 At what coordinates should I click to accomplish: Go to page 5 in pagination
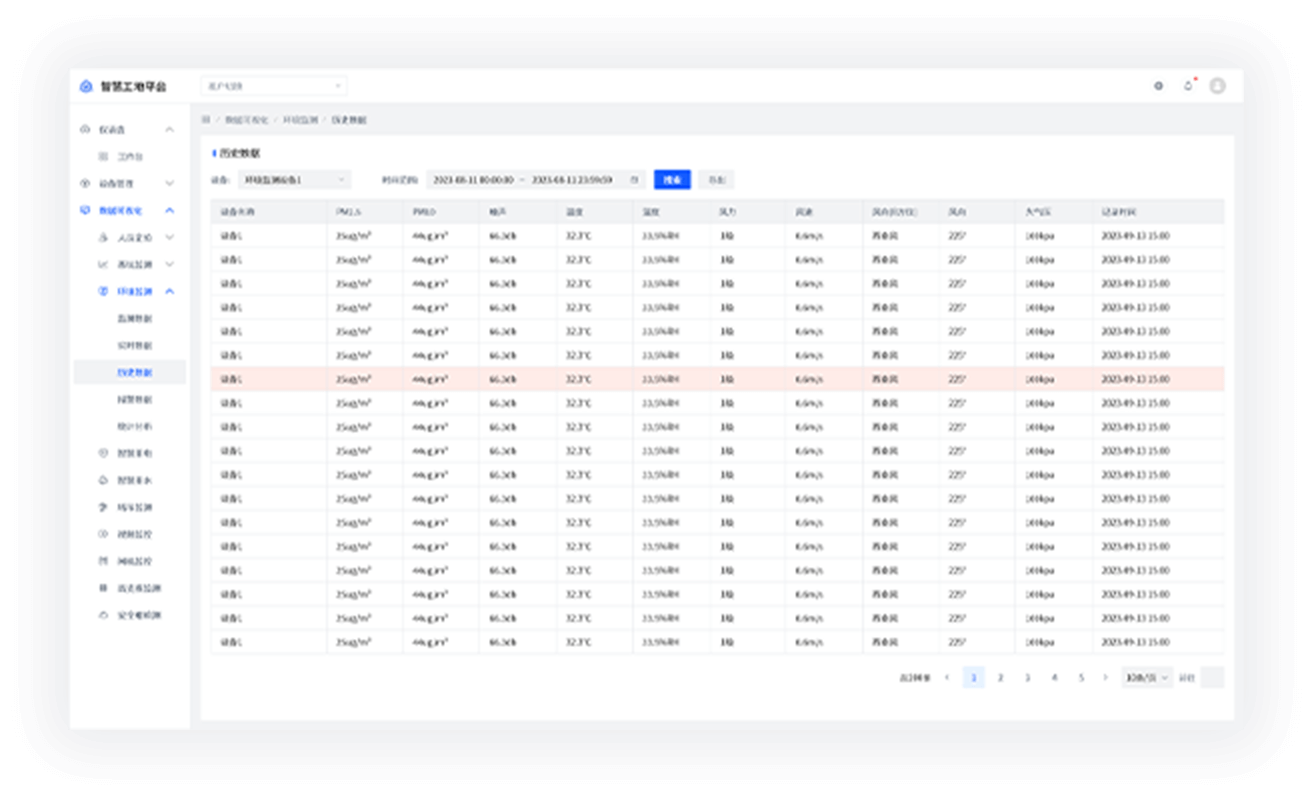click(x=1081, y=678)
